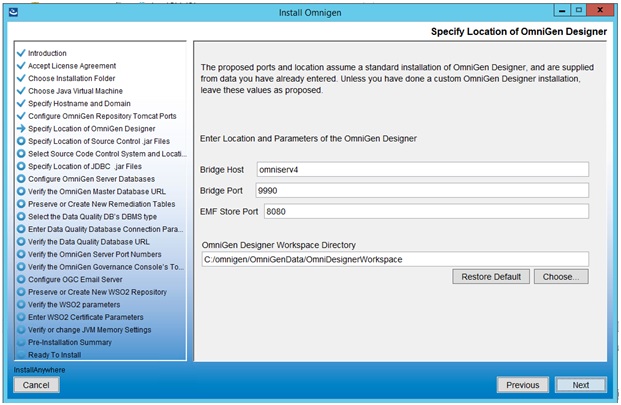Click checkmark icon beside Introduction step
Viewport: 621px width, 405px height.
(21, 53)
